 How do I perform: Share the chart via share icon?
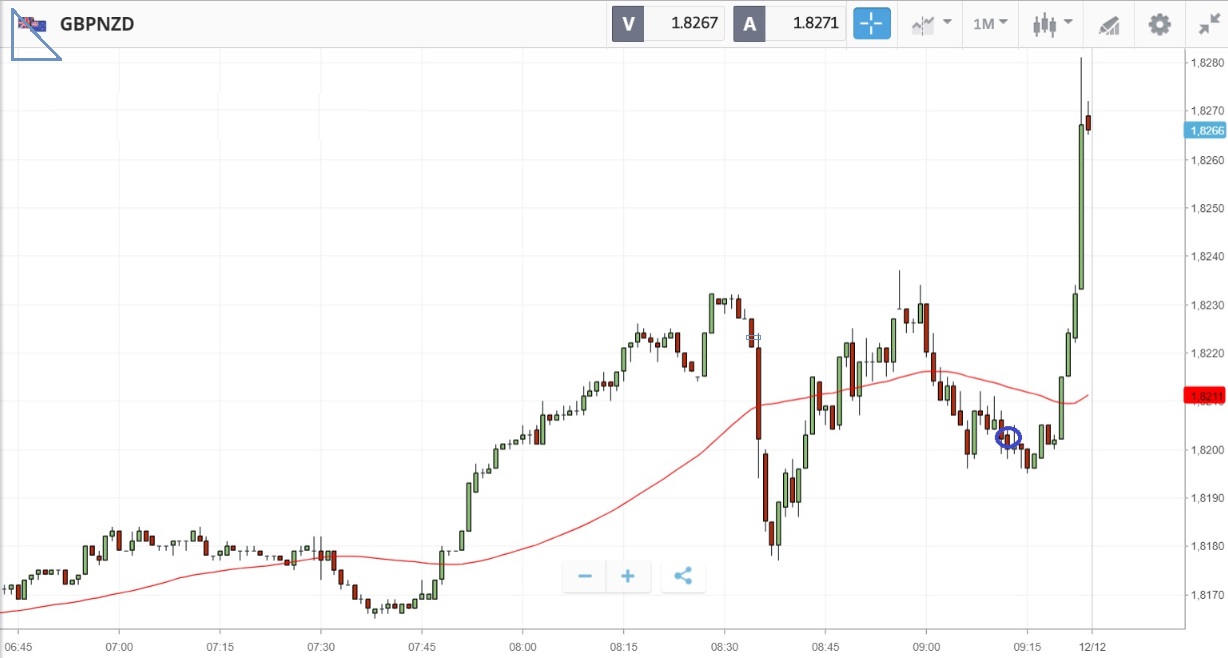pos(683,576)
